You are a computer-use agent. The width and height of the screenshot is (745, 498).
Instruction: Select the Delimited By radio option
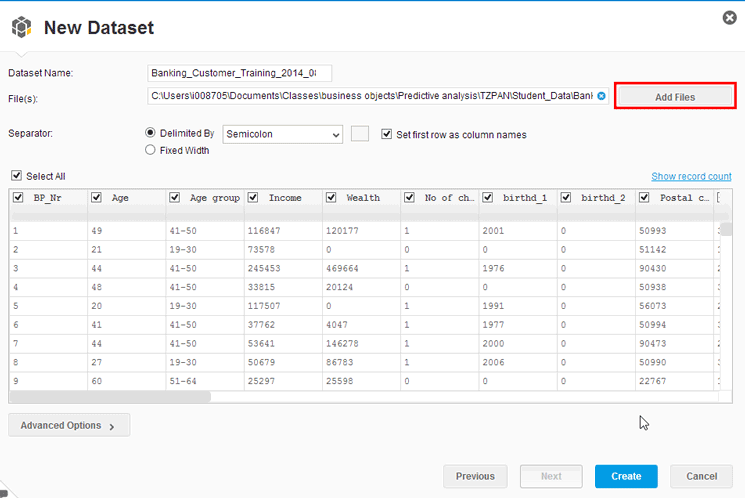150,133
